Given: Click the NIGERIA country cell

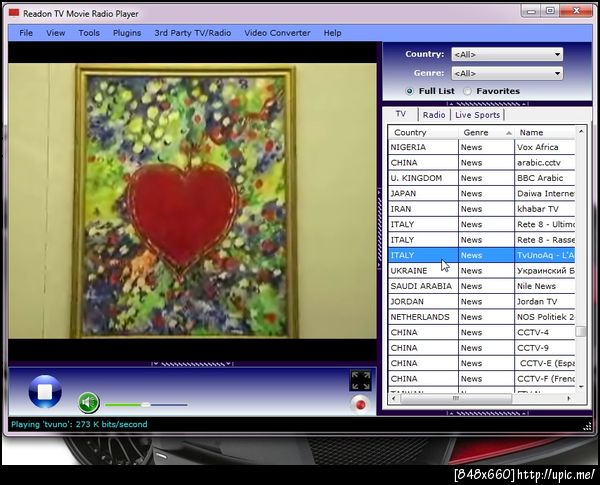Looking at the screenshot, I should click(423, 147).
